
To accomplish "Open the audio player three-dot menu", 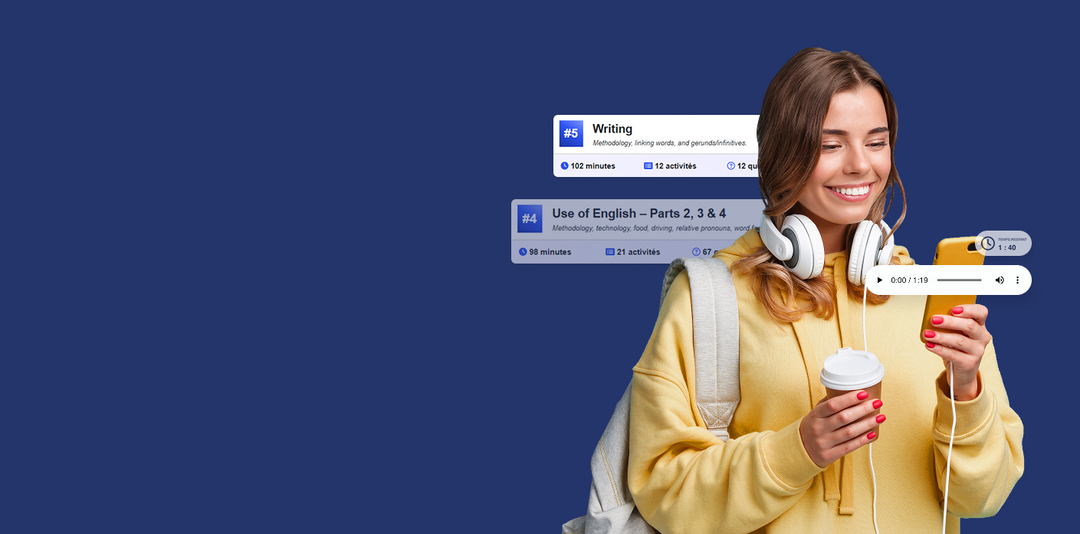I will tap(1018, 280).
